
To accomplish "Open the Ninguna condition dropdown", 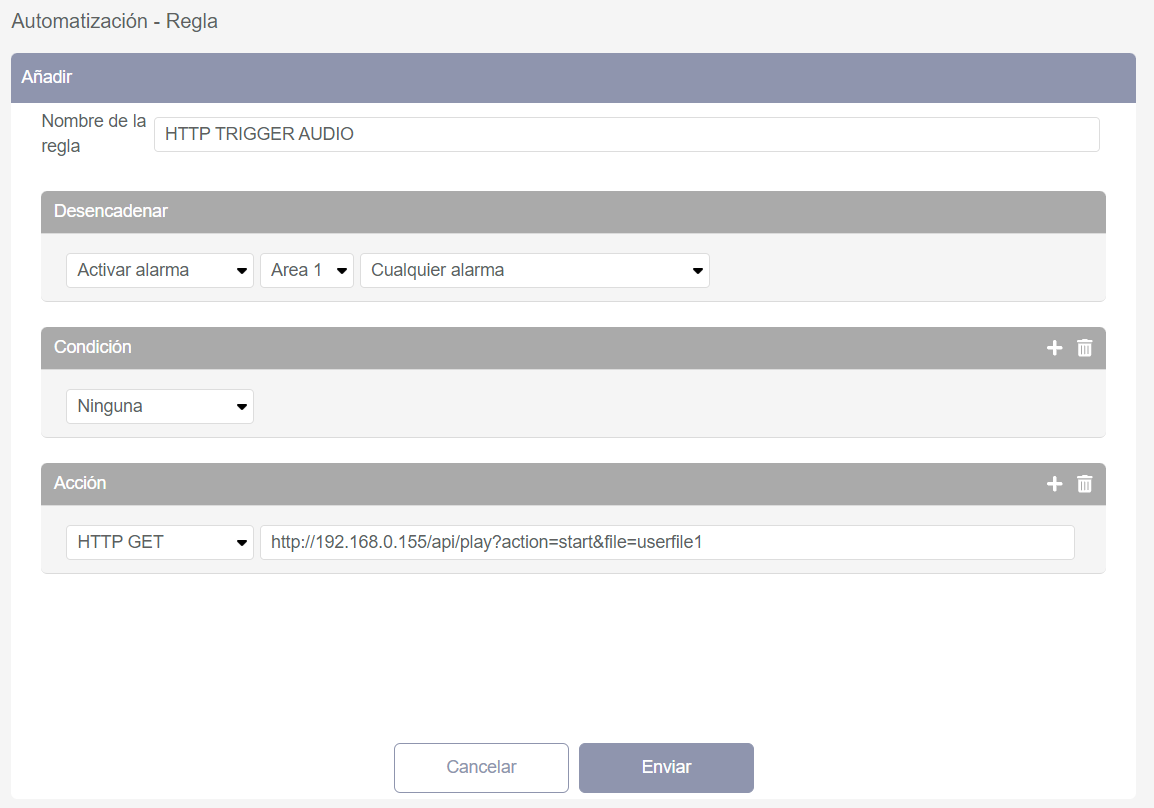I will click(x=160, y=406).
